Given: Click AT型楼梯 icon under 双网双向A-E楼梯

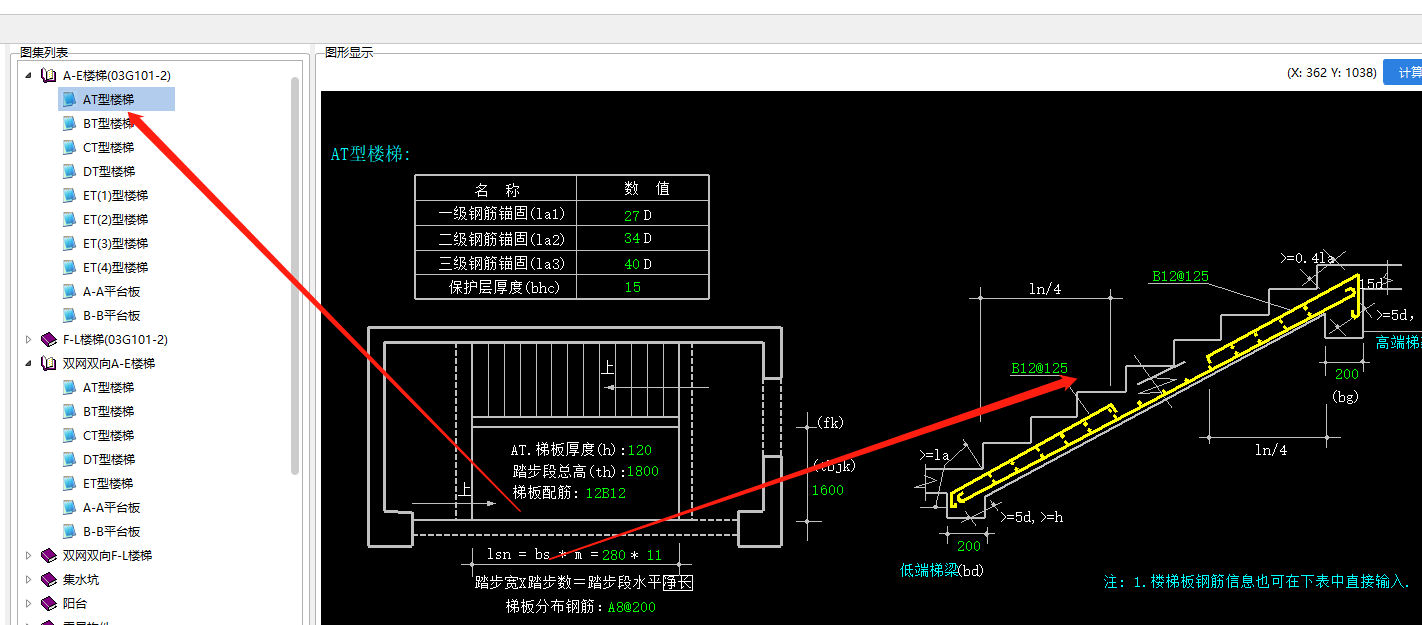Looking at the screenshot, I should tap(69, 387).
